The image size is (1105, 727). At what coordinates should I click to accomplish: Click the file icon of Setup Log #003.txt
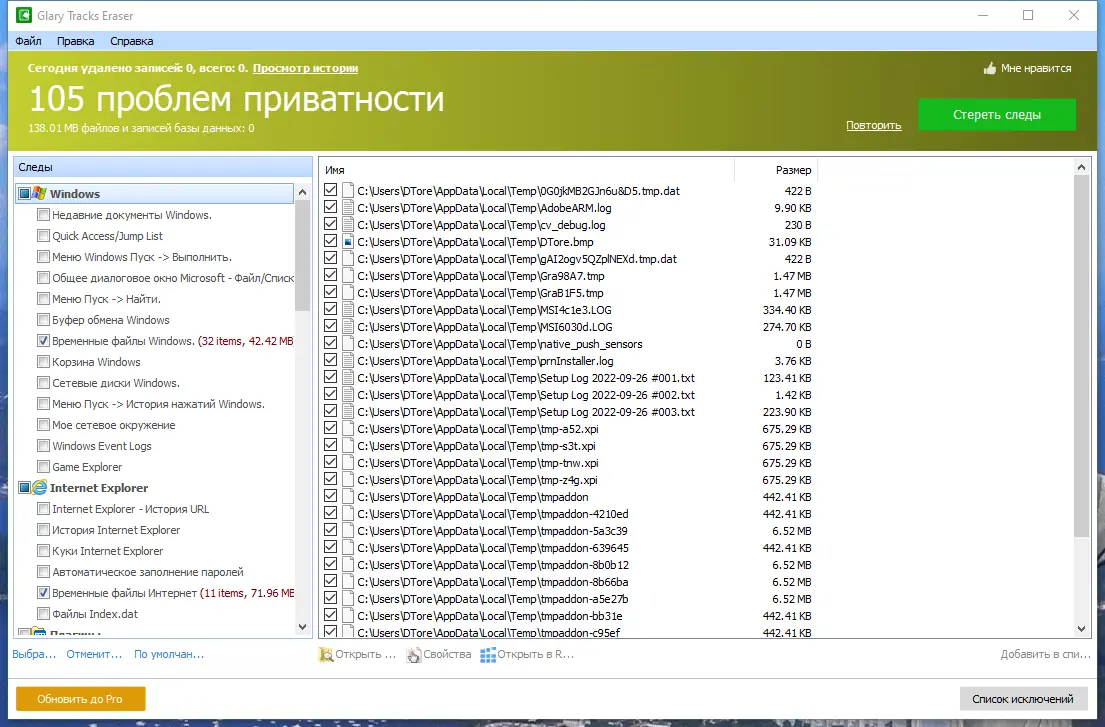click(x=347, y=412)
